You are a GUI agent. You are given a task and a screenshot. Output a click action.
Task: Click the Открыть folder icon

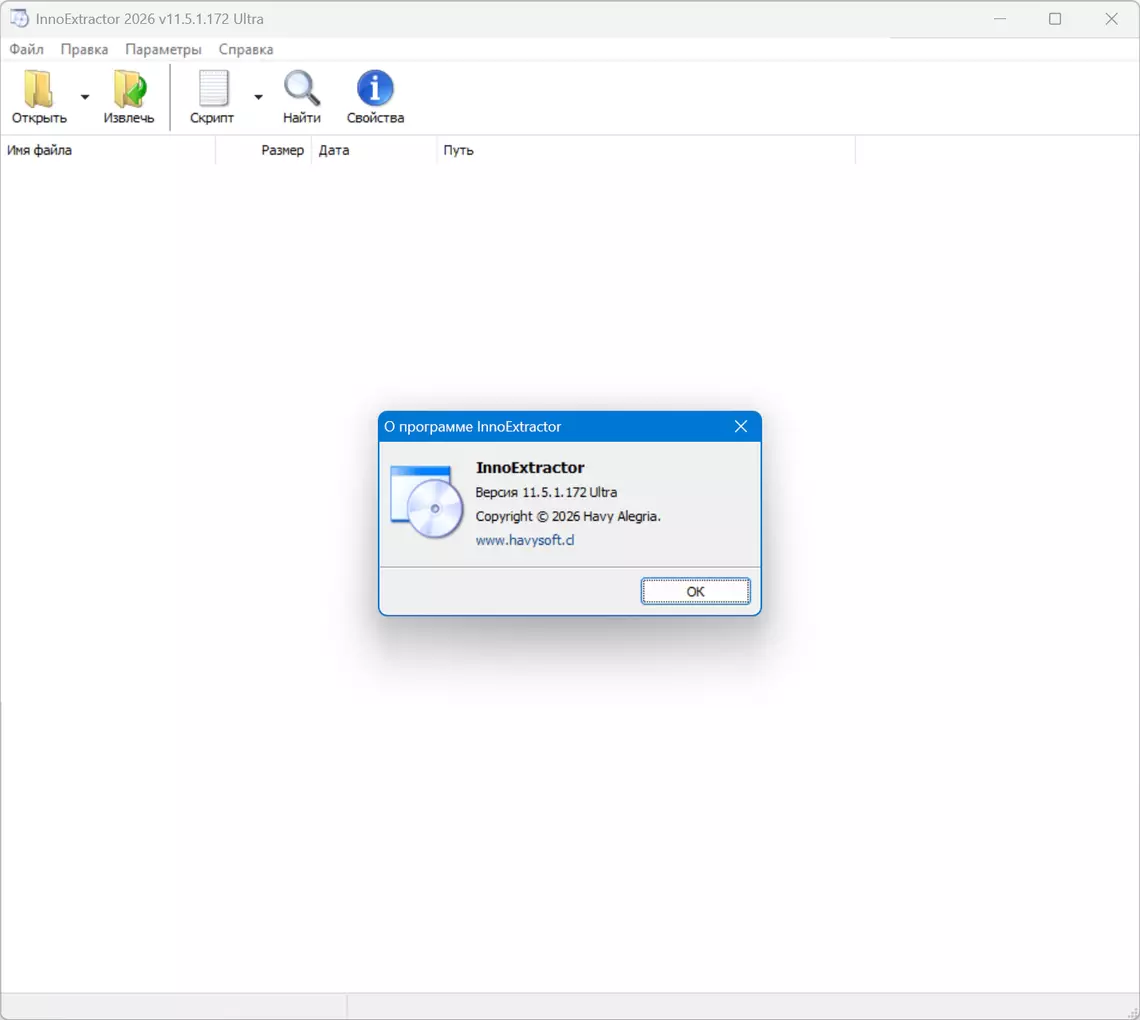point(39,89)
